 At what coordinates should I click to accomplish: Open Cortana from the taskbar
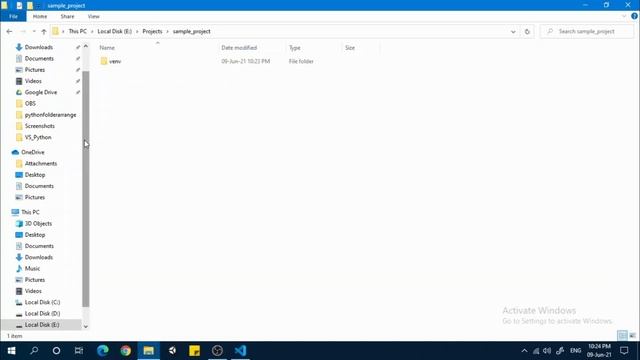(x=56, y=351)
